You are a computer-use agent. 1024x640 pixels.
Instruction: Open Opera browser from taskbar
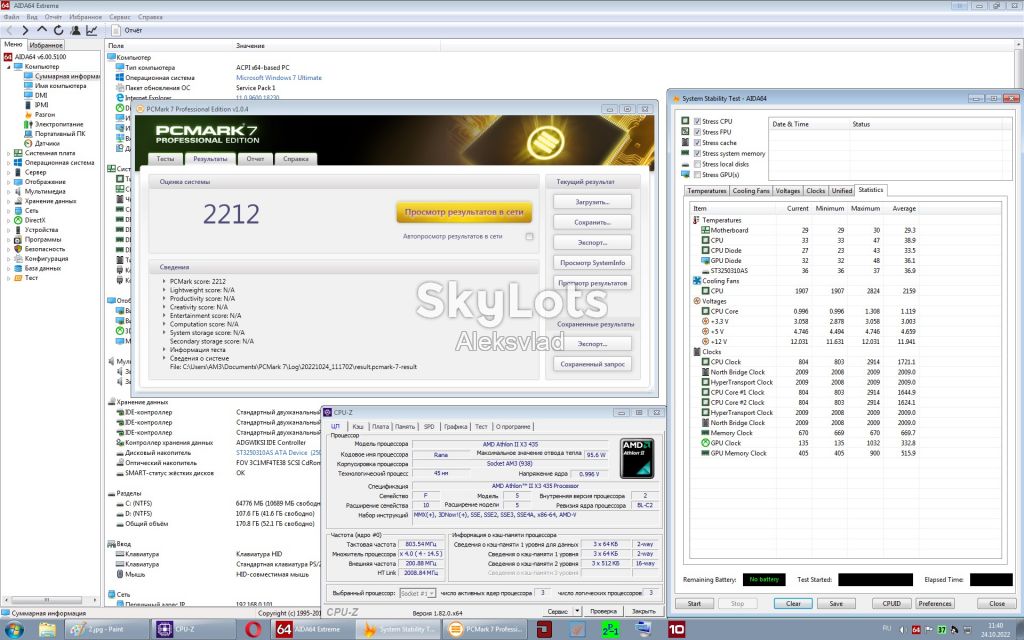pyautogui.click(x=253, y=630)
